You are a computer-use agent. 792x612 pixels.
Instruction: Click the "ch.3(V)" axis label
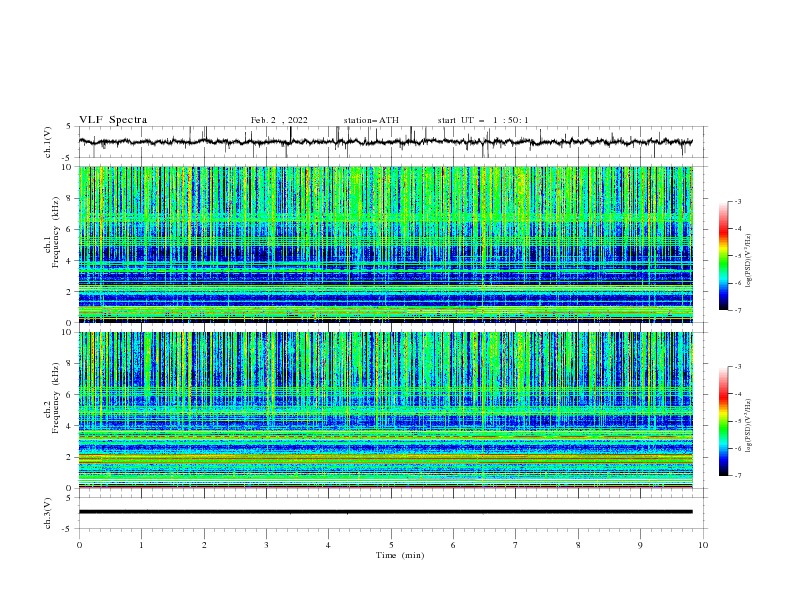[x=48, y=513]
